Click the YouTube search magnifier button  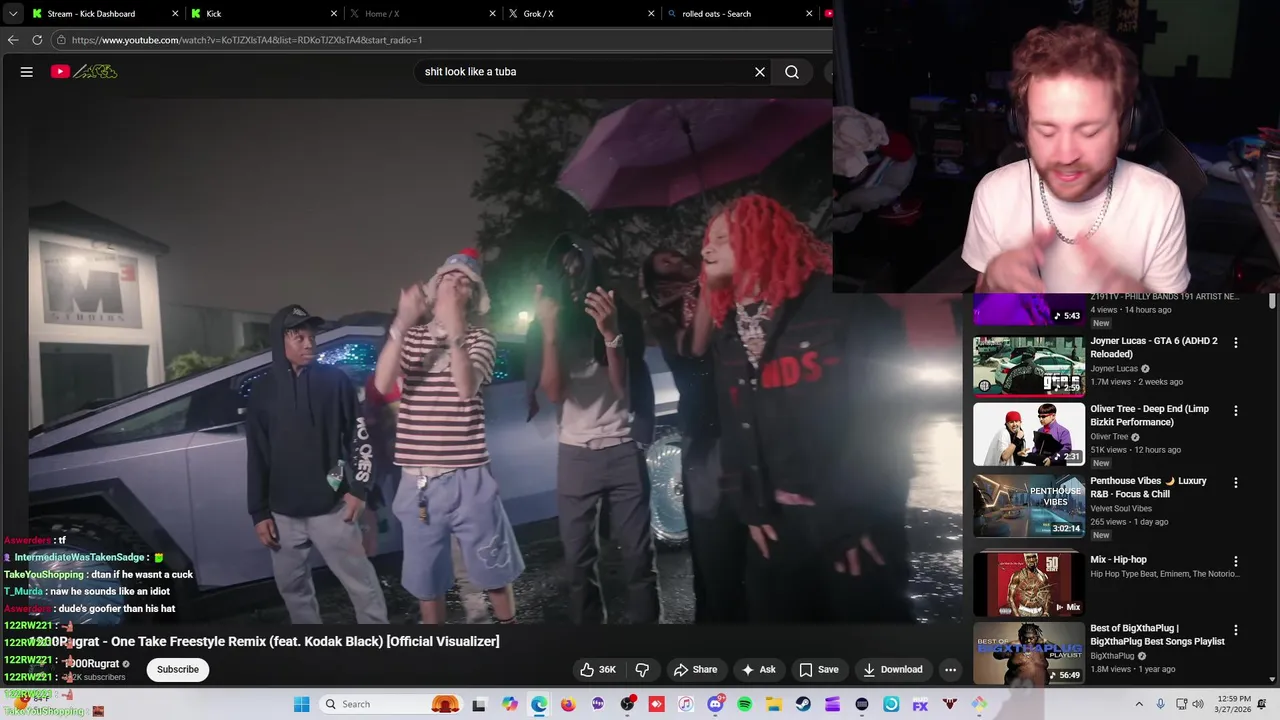point(792,72)
